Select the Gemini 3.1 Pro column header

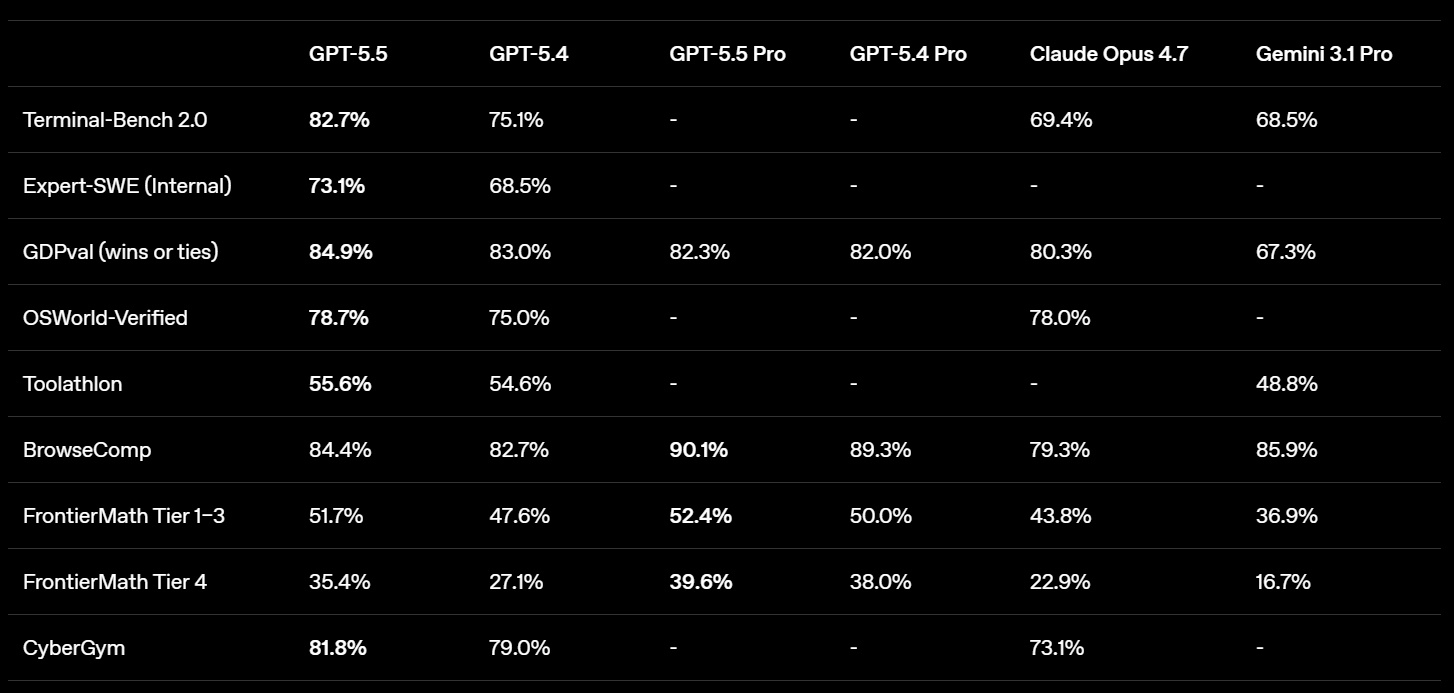coord(1323,54)
